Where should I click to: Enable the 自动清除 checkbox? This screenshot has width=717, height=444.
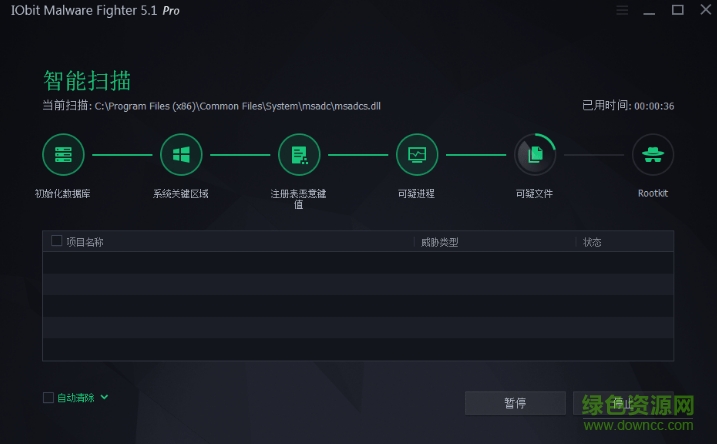click(48, 397)
